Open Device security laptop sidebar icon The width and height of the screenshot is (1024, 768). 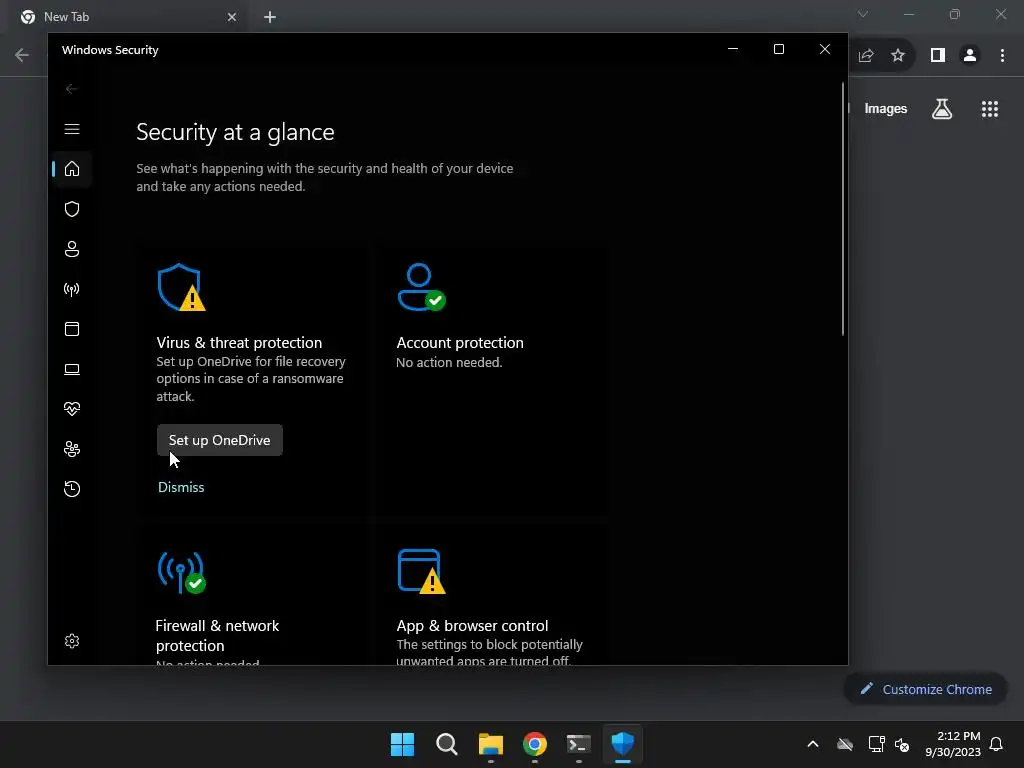click(72, 370)
